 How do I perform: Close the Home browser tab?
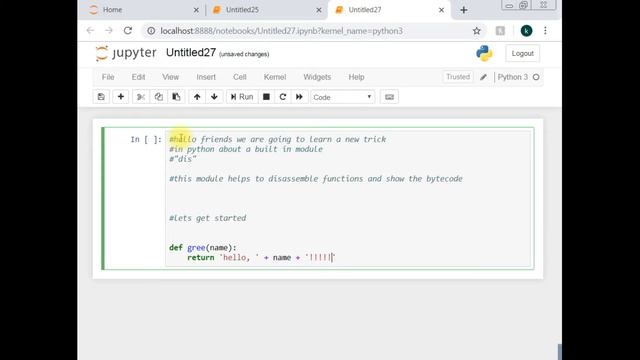(196, 10)
